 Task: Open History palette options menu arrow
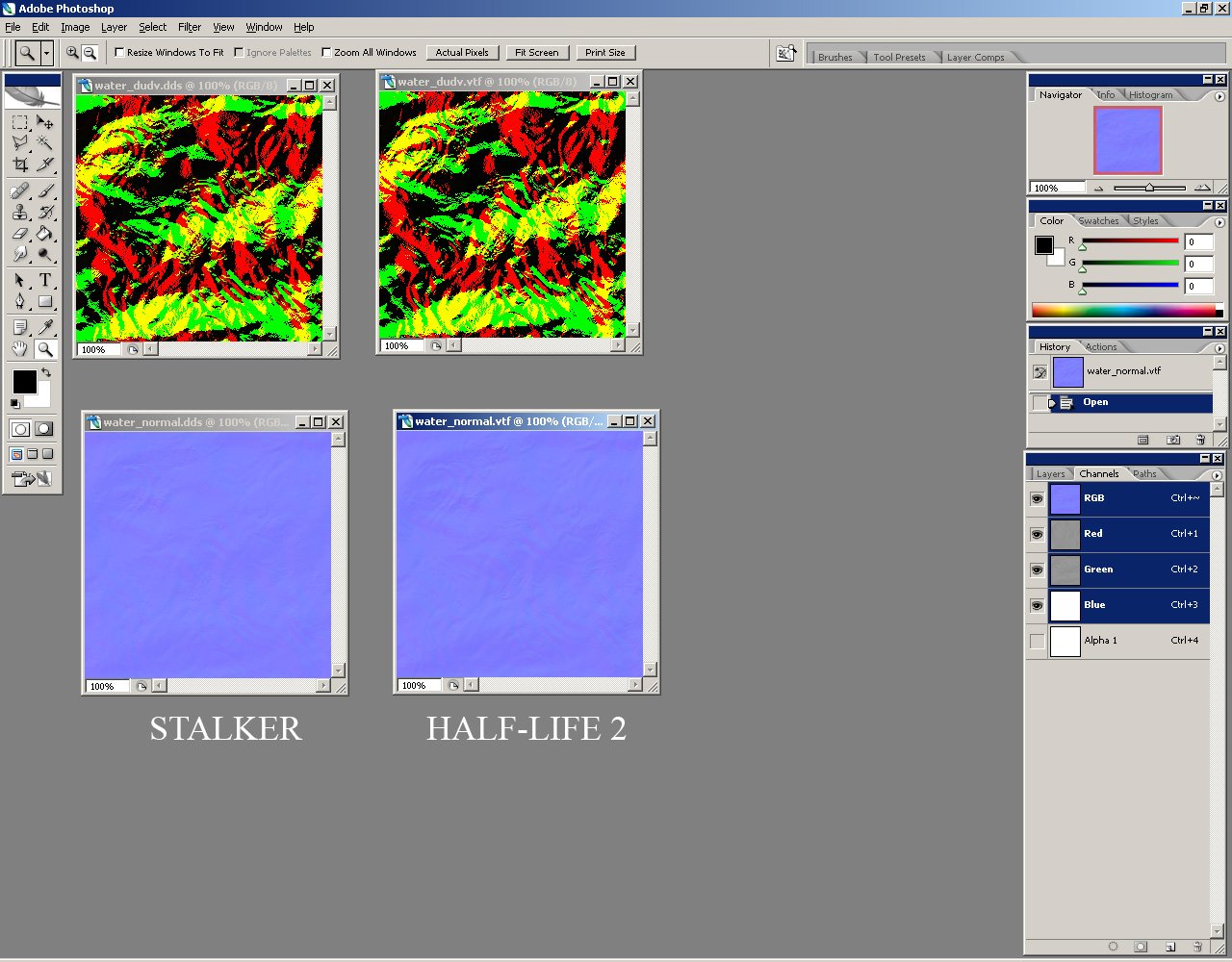point(1219,348)
